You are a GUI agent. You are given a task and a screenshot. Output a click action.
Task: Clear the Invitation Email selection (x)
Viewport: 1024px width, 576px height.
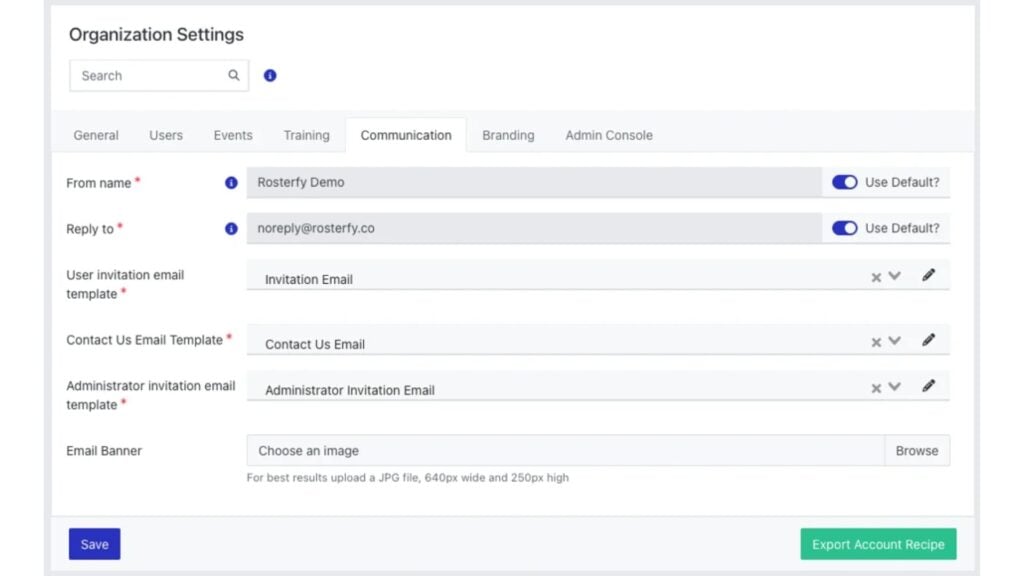click(876, 277)
